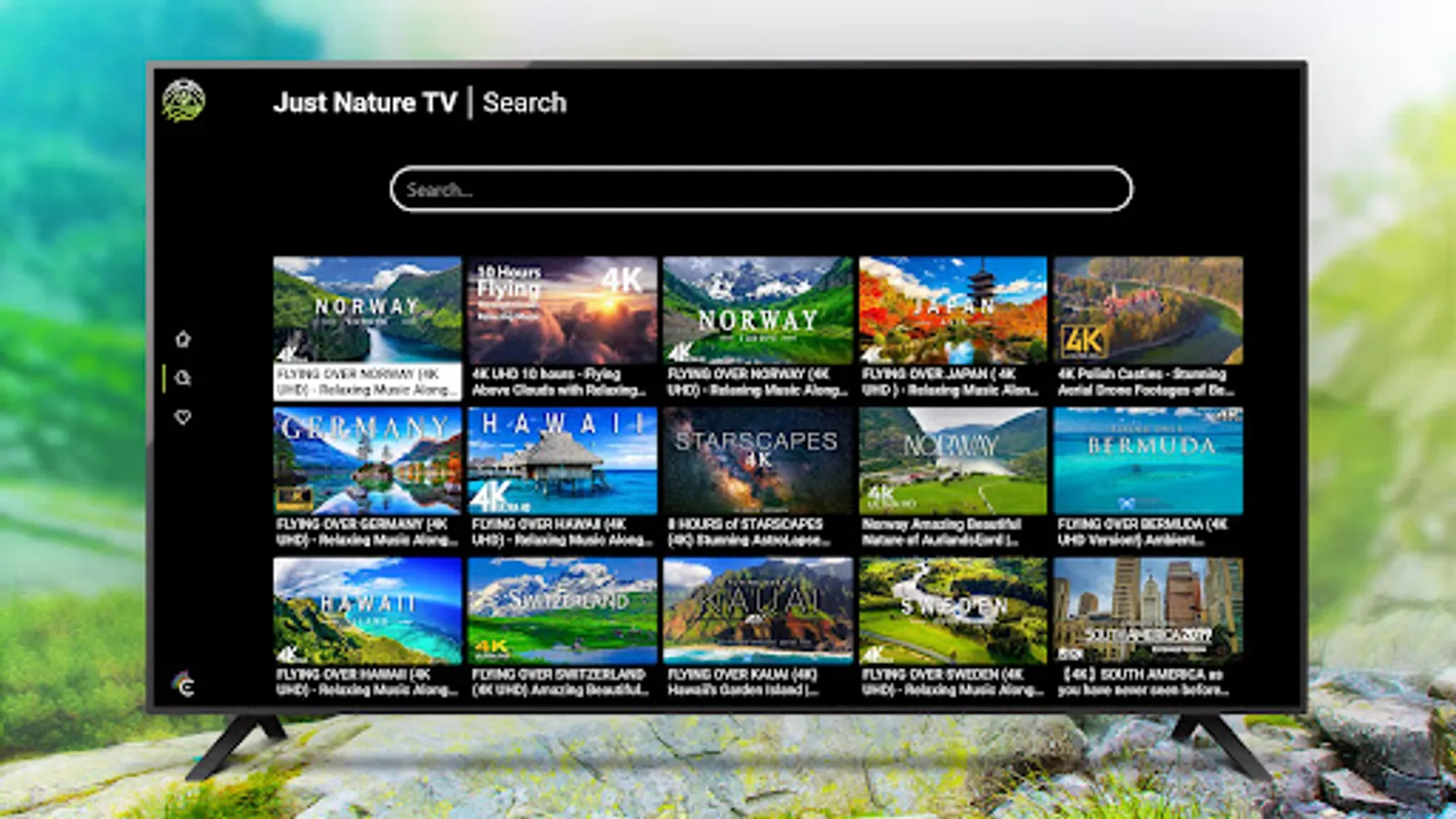Open the Norway Aurlandsfjord valley thumbnail
Viewport: 1456px width, 819px height.
[x=953, y=460]
